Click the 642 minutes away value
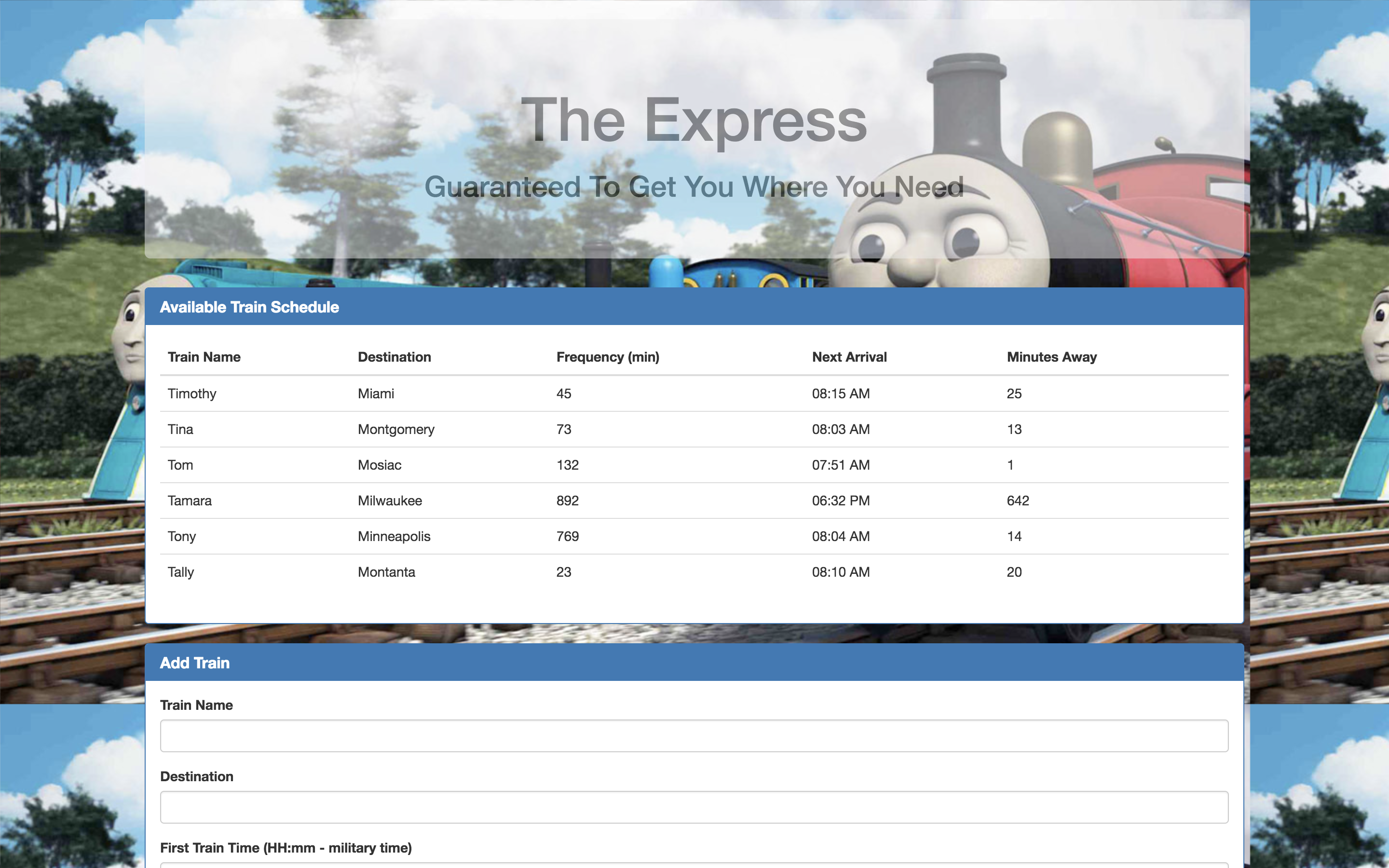This screenshot has width=1389, height=868. coord(1018,501)
